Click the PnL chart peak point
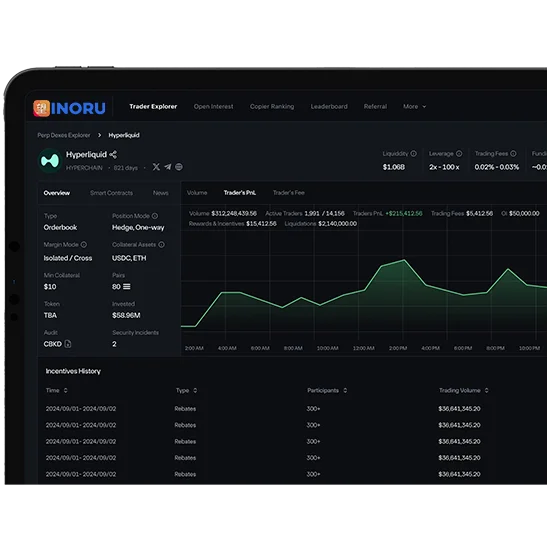550x550 pixels. [x=404, y=260]
